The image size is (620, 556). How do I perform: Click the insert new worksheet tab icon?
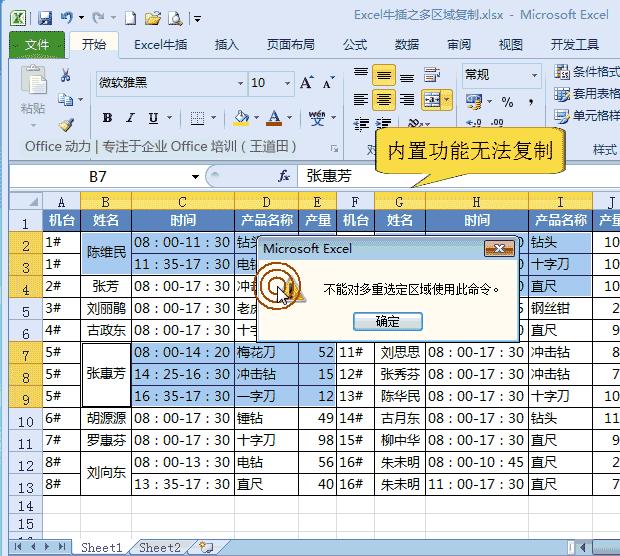206,548
